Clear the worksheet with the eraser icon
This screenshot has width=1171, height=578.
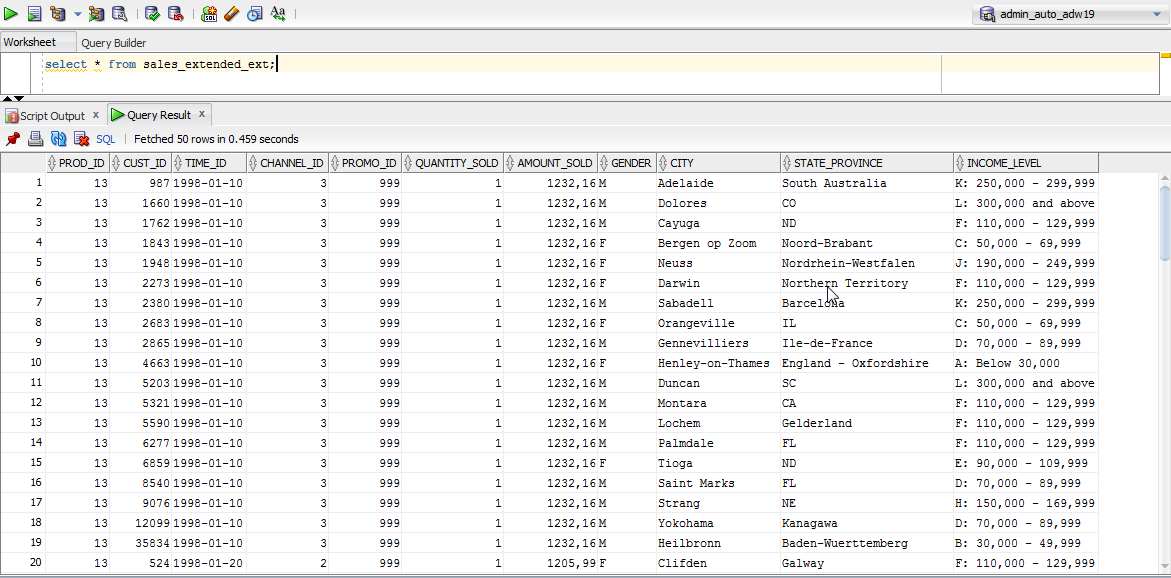pyautogui.click(x=232, y=14)
